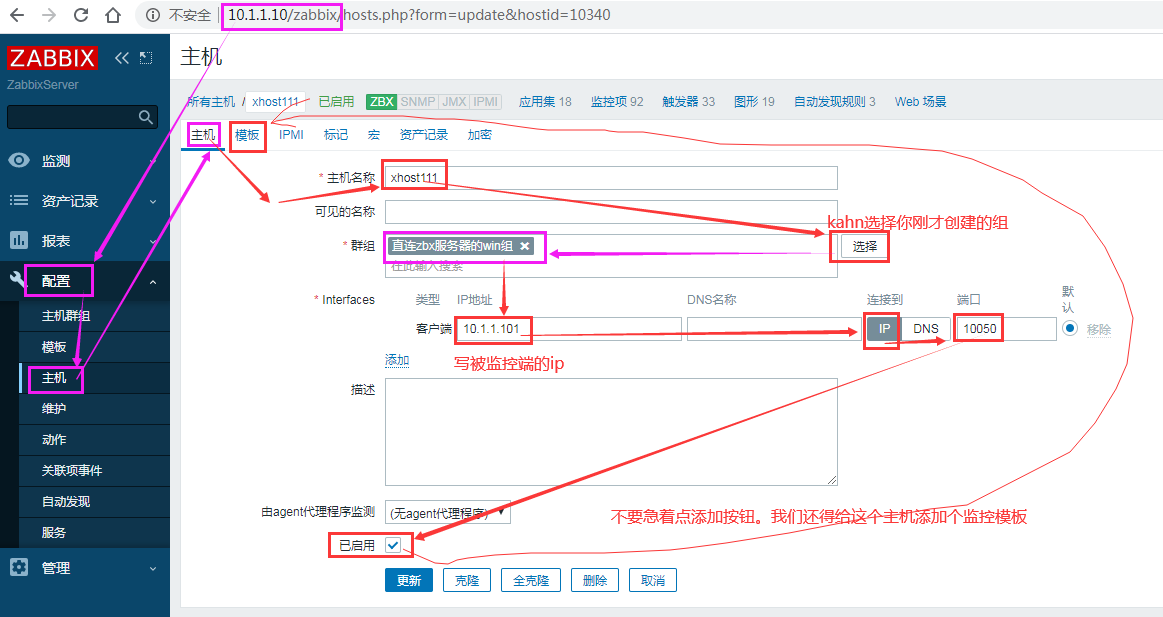Toggle the 已启用 checkbox
The height and width of the screenshot is (617, 1163).
[393, 545]
